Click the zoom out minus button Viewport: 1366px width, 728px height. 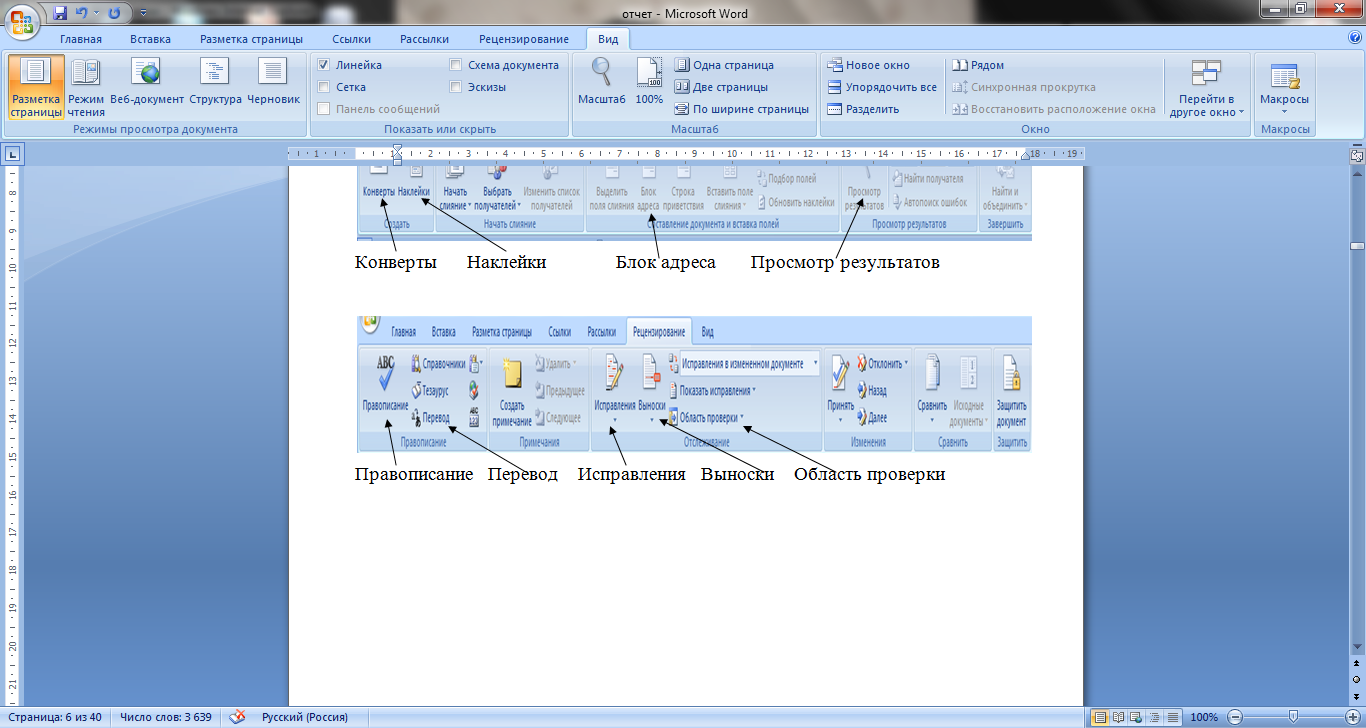point(1235,717)
